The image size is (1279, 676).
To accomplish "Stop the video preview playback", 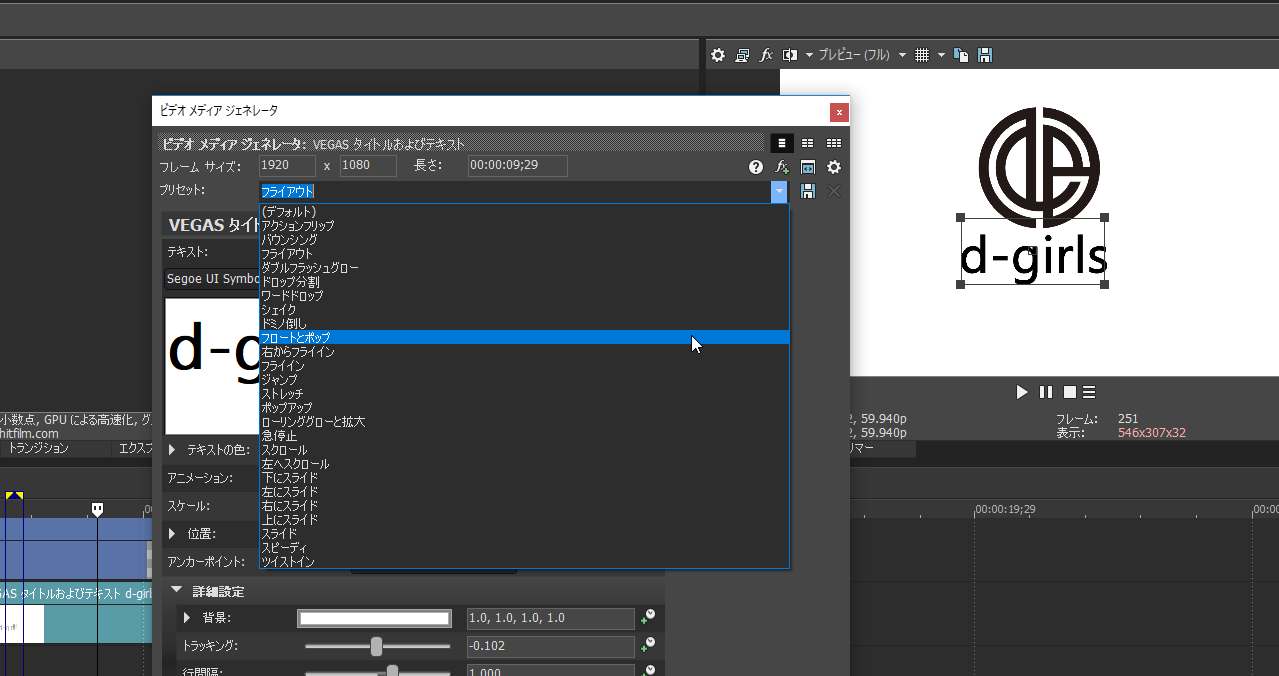I will pyautogui.click(x=1069, y=392).
